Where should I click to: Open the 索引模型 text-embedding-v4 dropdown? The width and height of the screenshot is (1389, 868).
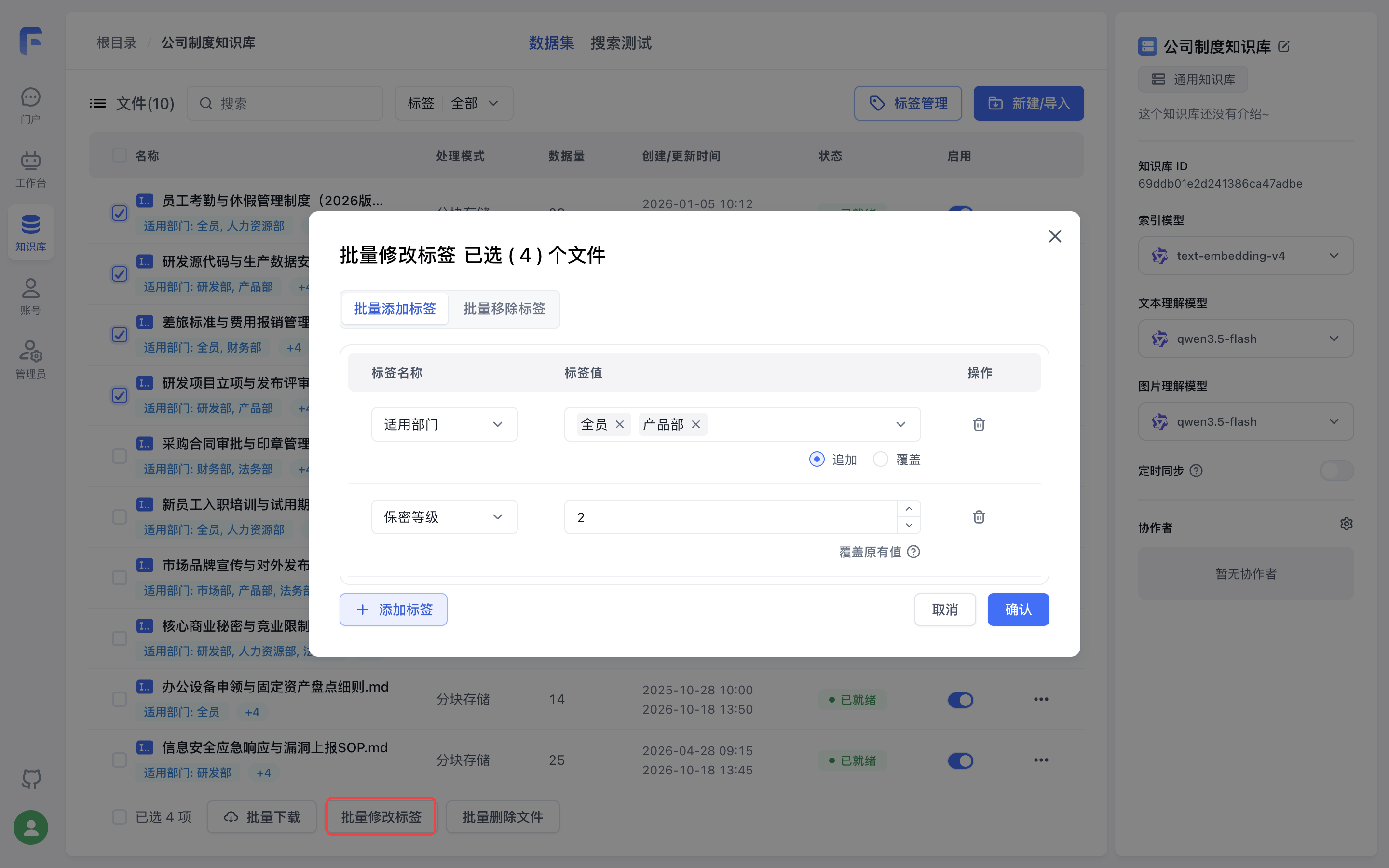1245,256
